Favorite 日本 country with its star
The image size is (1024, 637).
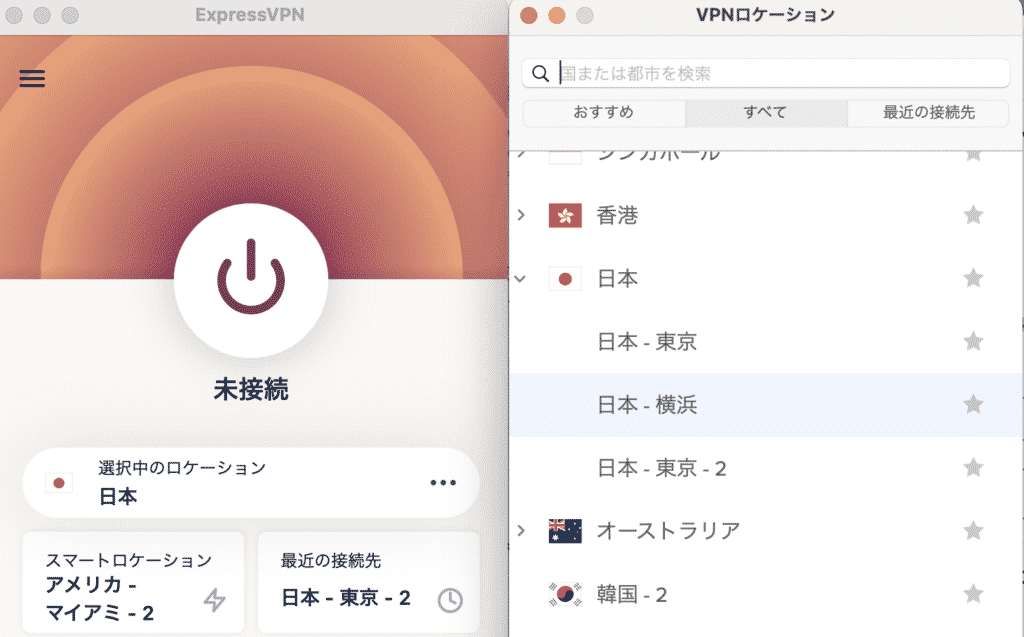pyautogui.click(x=973, y=278)
